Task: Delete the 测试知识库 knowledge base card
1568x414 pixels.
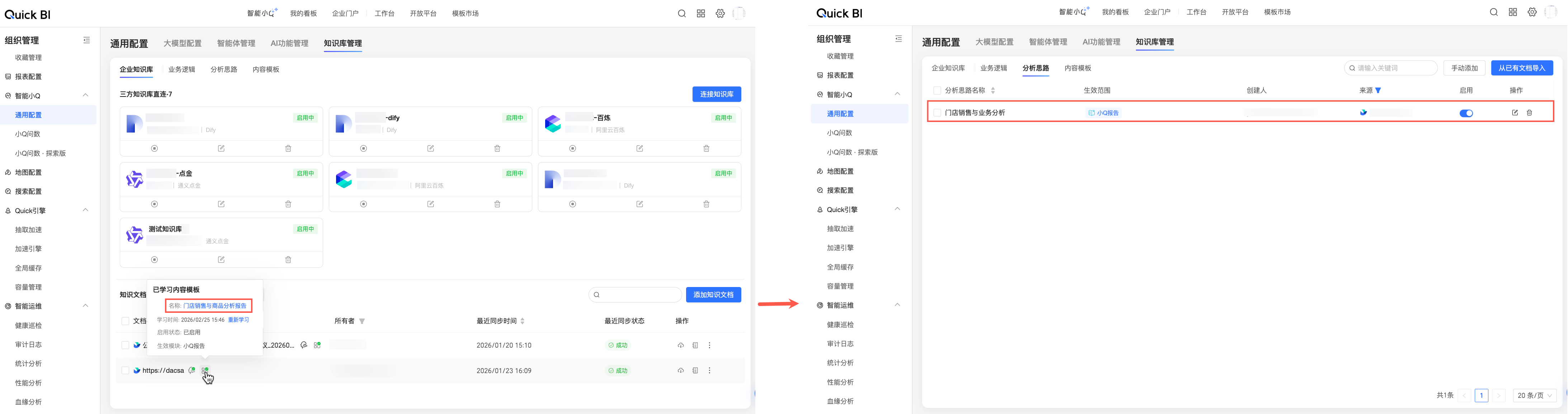Action: [x=288, y=259]
